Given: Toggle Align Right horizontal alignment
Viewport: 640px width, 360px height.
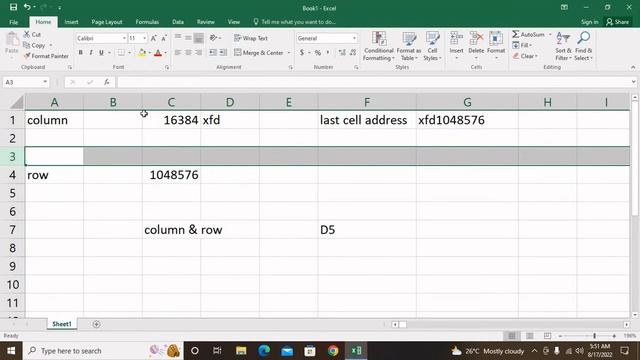Looking at the screenshot, I should (198, 53).
